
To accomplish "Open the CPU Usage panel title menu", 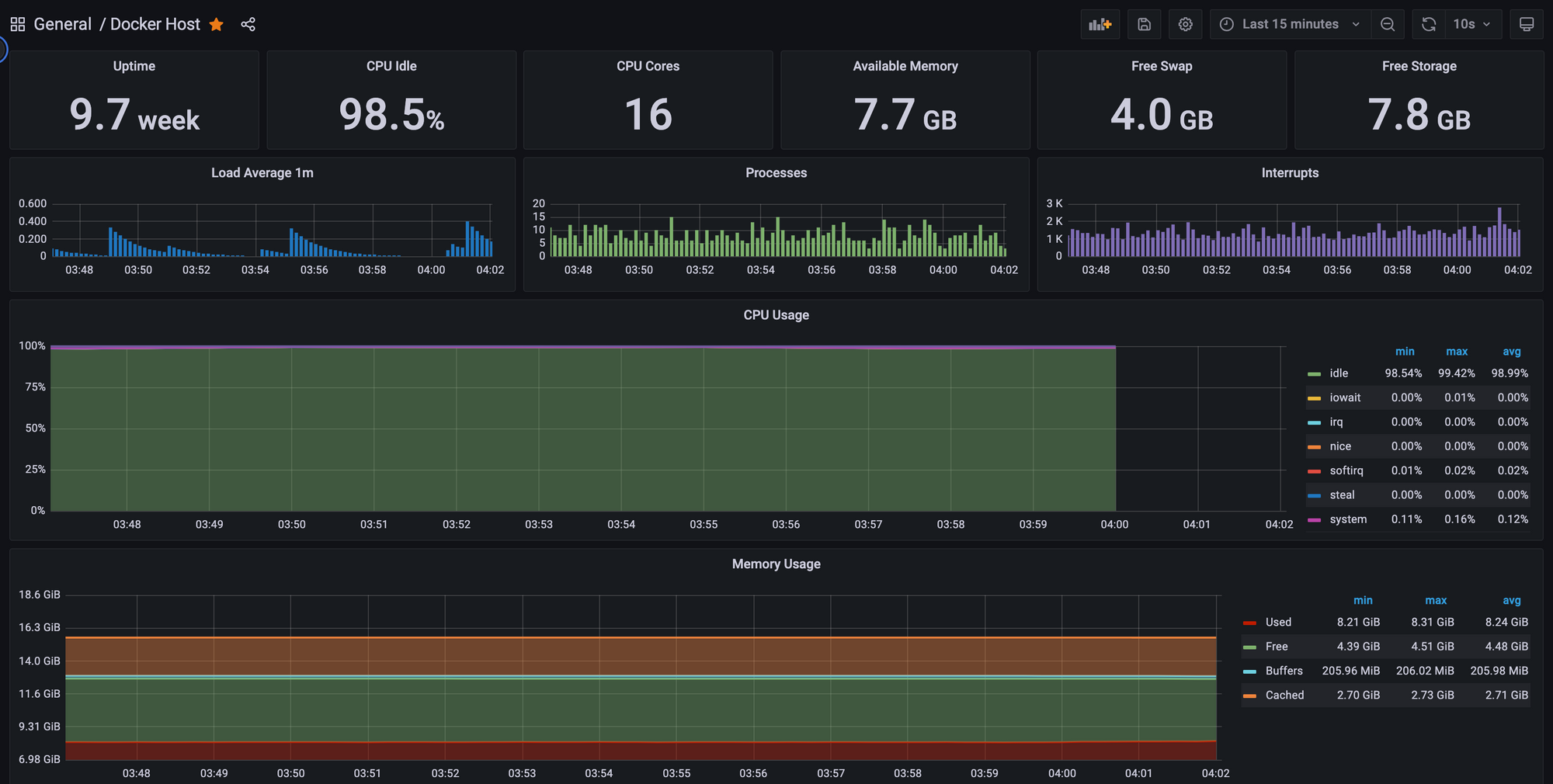I will (776, 315).
